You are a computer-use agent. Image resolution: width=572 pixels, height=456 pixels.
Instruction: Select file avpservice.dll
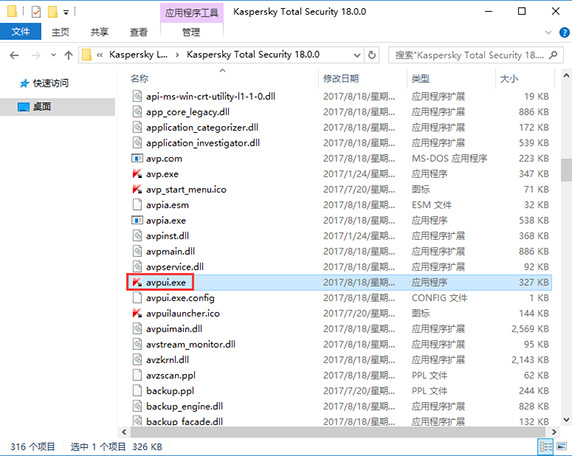point(175,267)
